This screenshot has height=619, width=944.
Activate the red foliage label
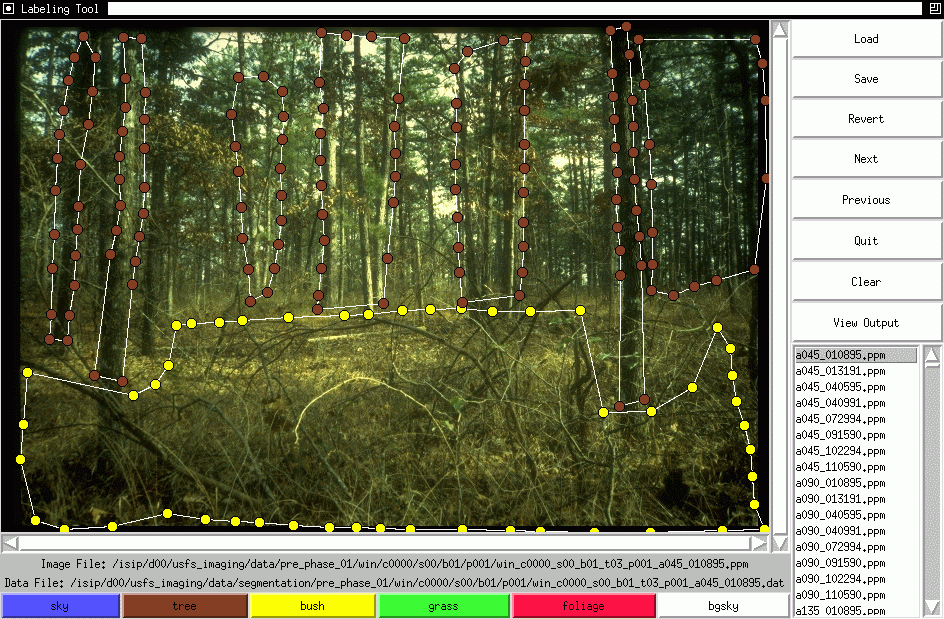(x=583, y=606)
